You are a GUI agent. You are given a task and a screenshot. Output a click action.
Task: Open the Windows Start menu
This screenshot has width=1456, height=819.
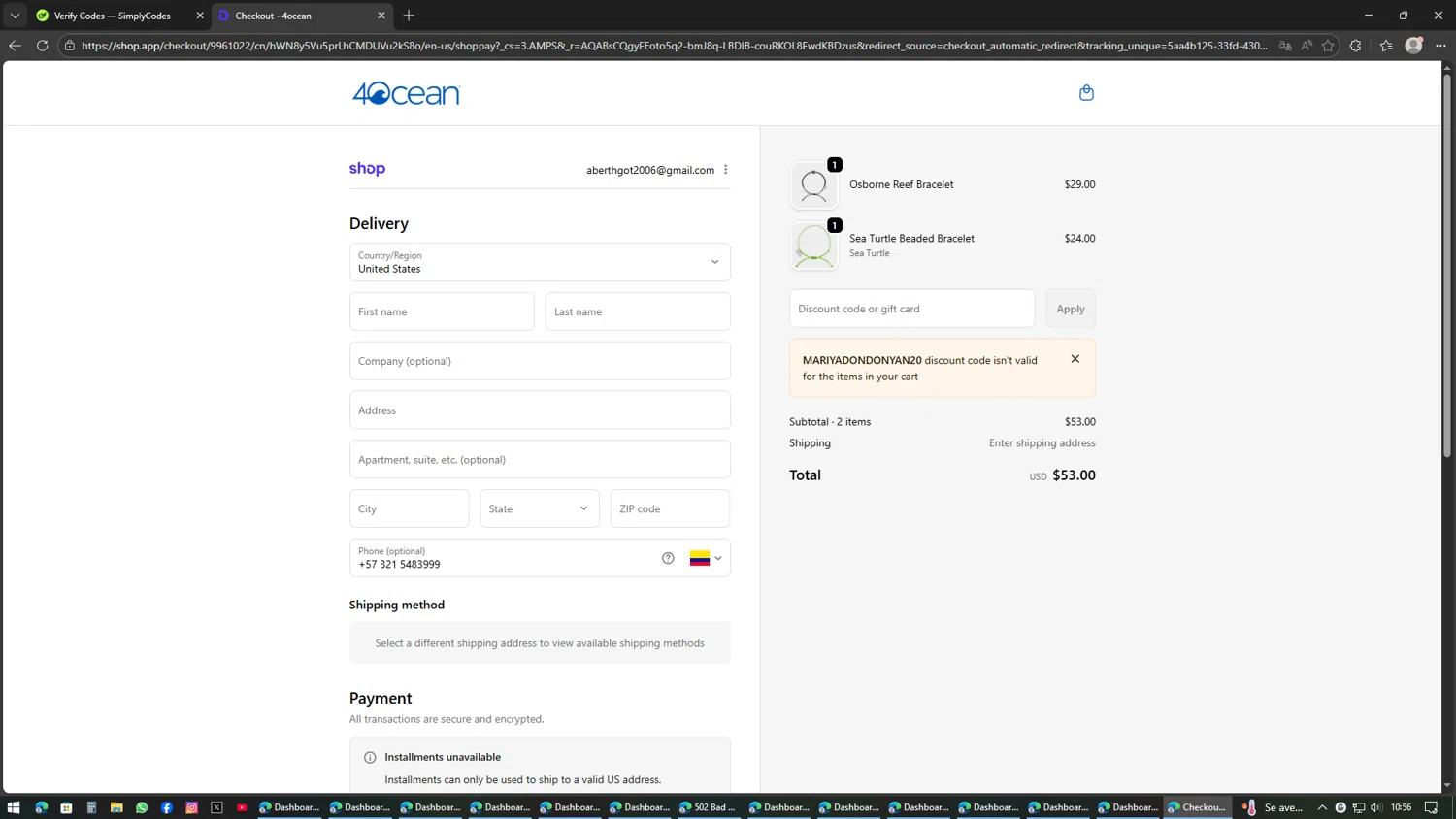click(14, 807)
